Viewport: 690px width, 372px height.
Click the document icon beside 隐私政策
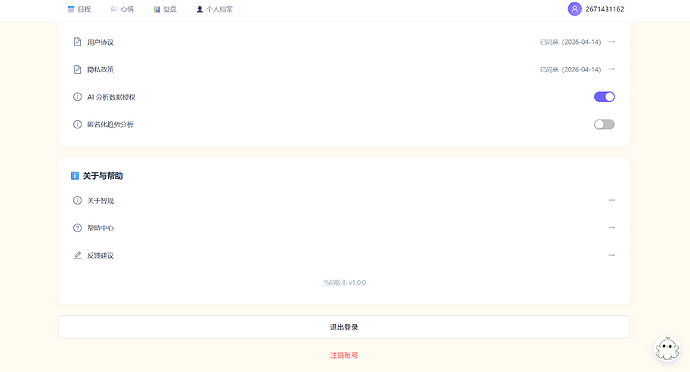click(77, 69)
